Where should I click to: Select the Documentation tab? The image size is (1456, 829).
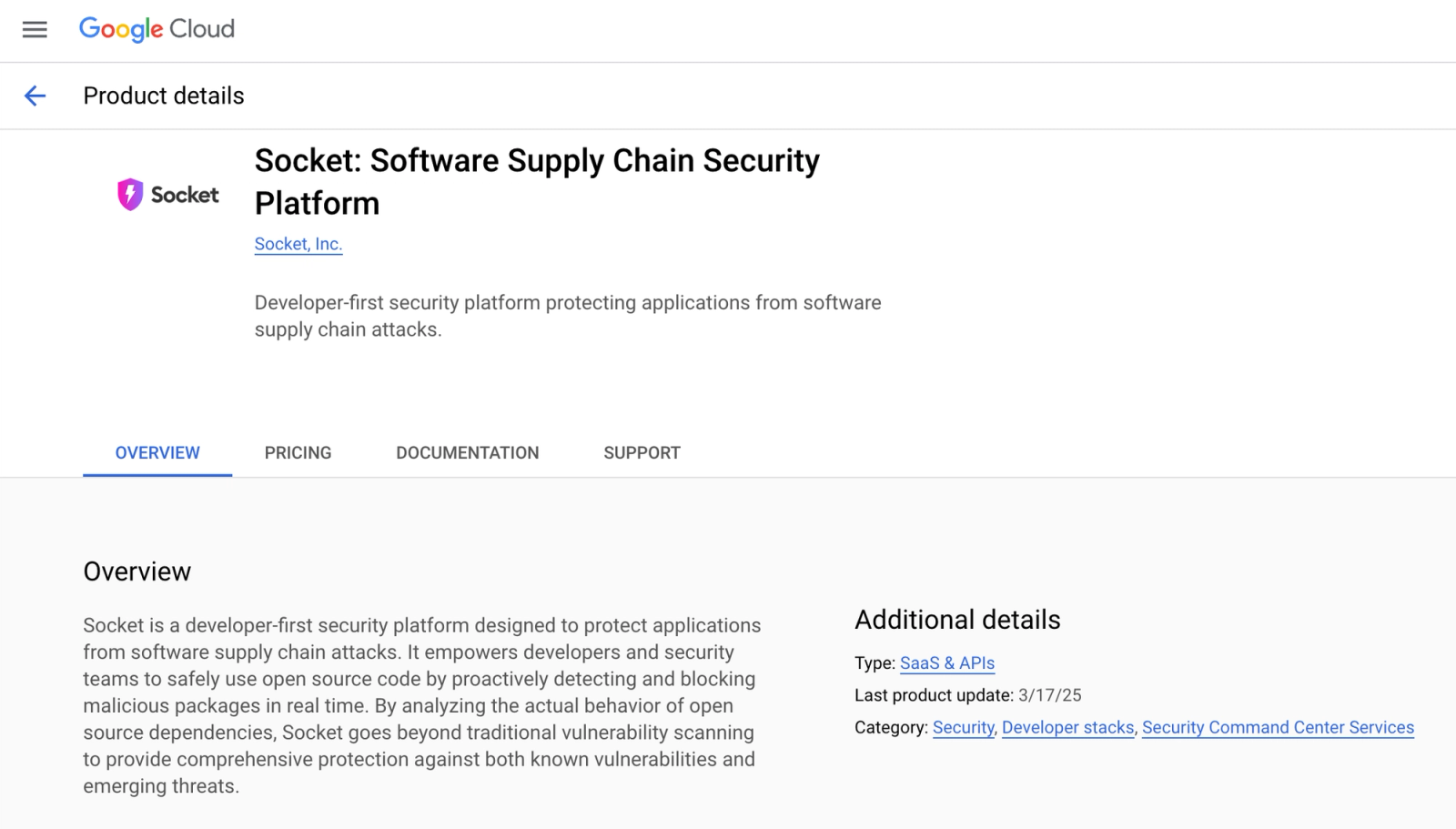tap(468, 452)
